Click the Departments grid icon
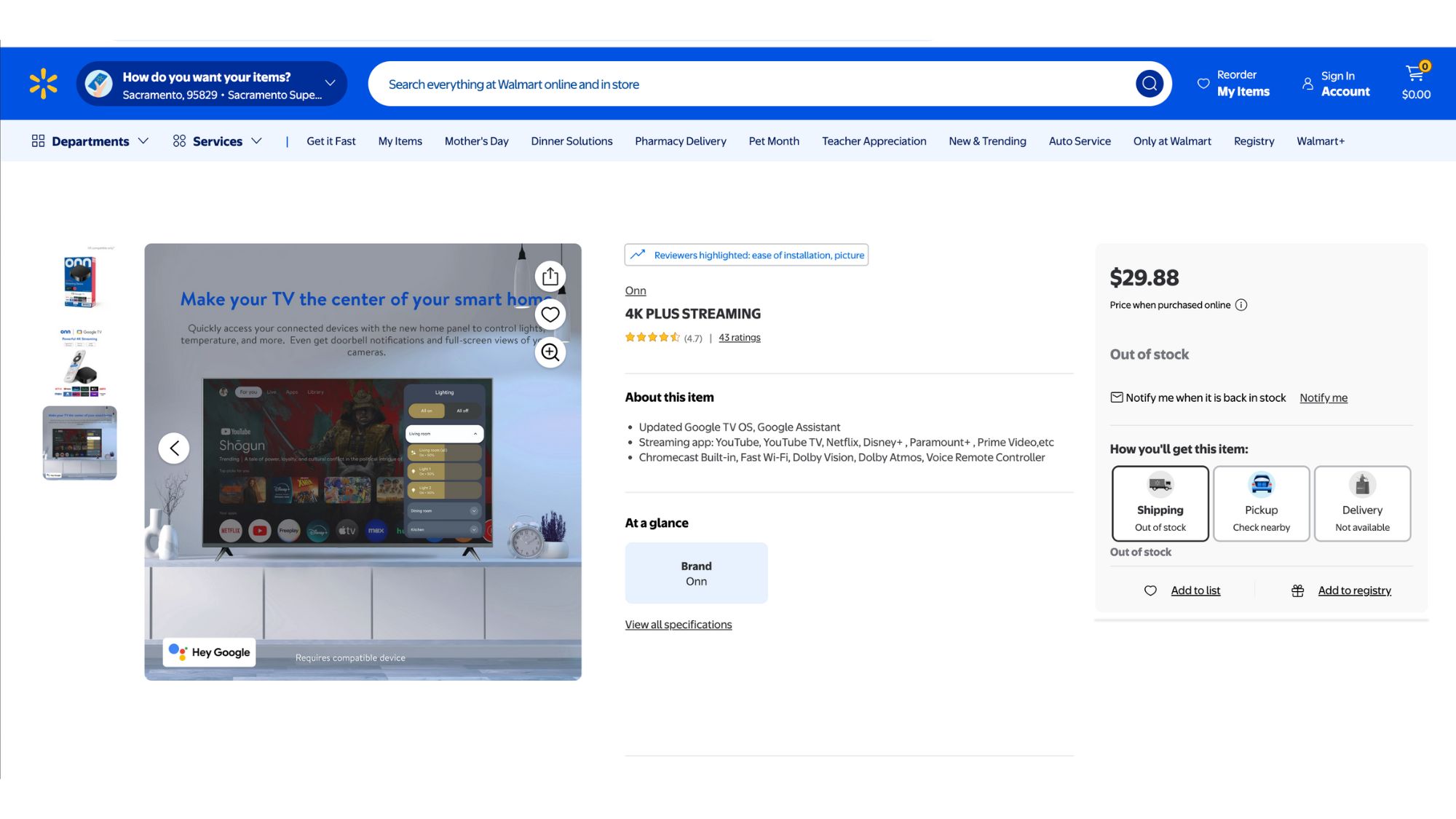1456x819 pixels. (x=39, y=141)
